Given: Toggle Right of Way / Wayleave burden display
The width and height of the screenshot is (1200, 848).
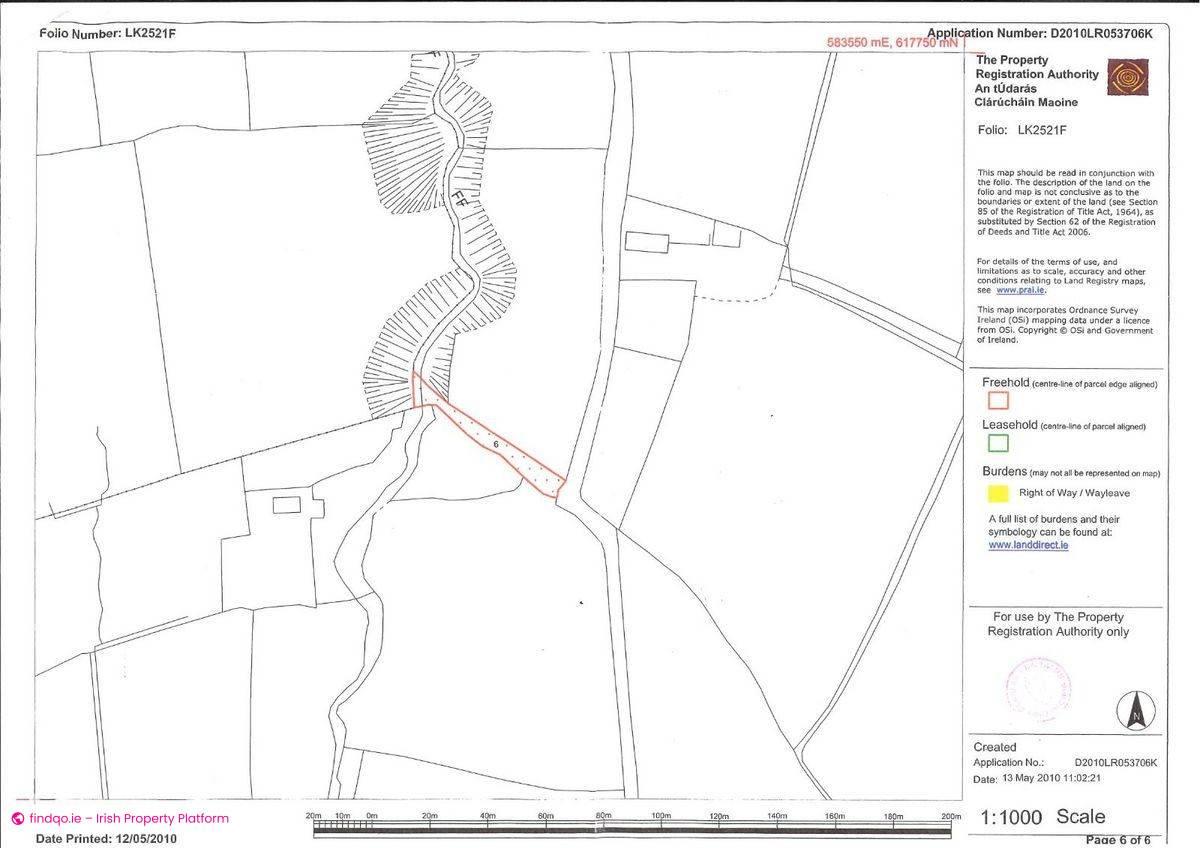Looking at the screenshot, I should pyautogui.click(x=1065, y=491).
